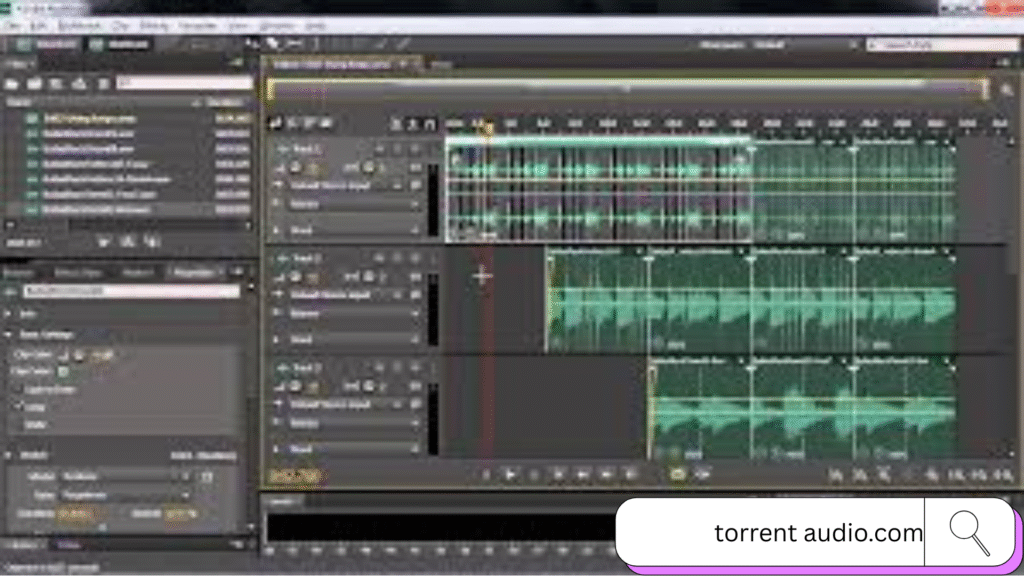Toggle the Mute button on Track 1
The width and height of the screenshot is (1024, 576).
pyautogui.click(x=378, y=148)
